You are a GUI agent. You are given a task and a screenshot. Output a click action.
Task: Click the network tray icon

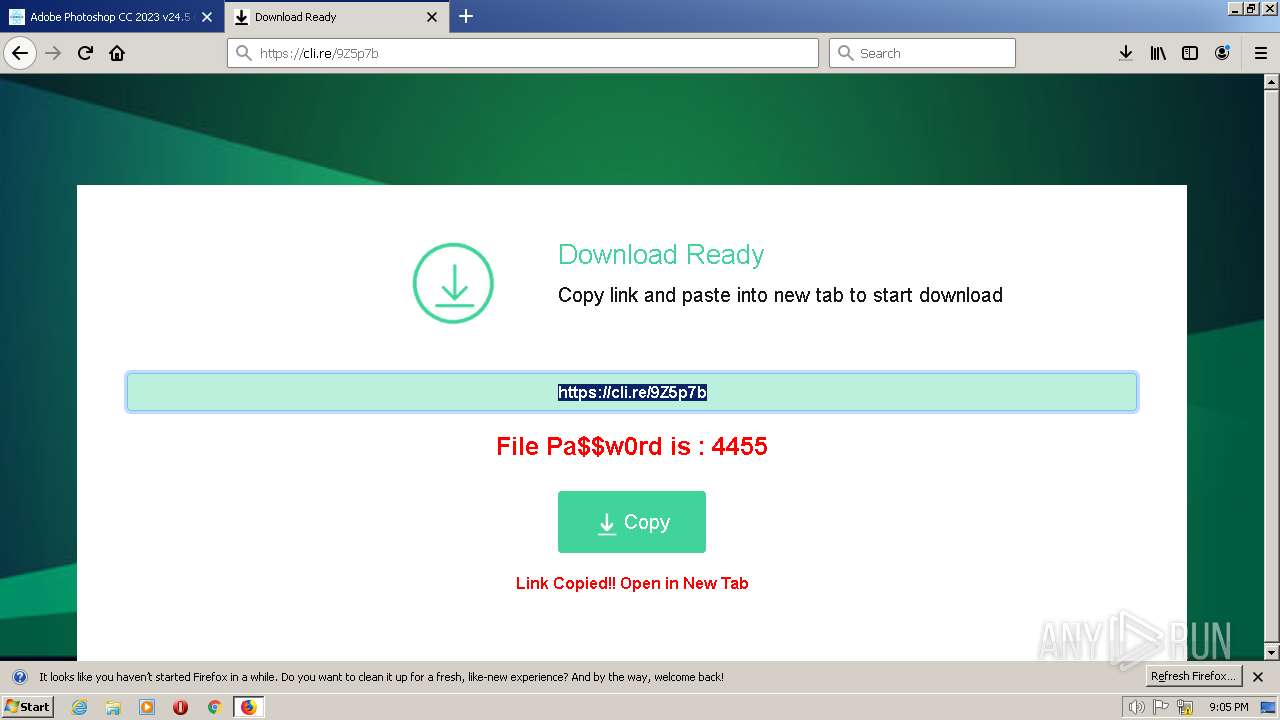(x=1185, y=707)
